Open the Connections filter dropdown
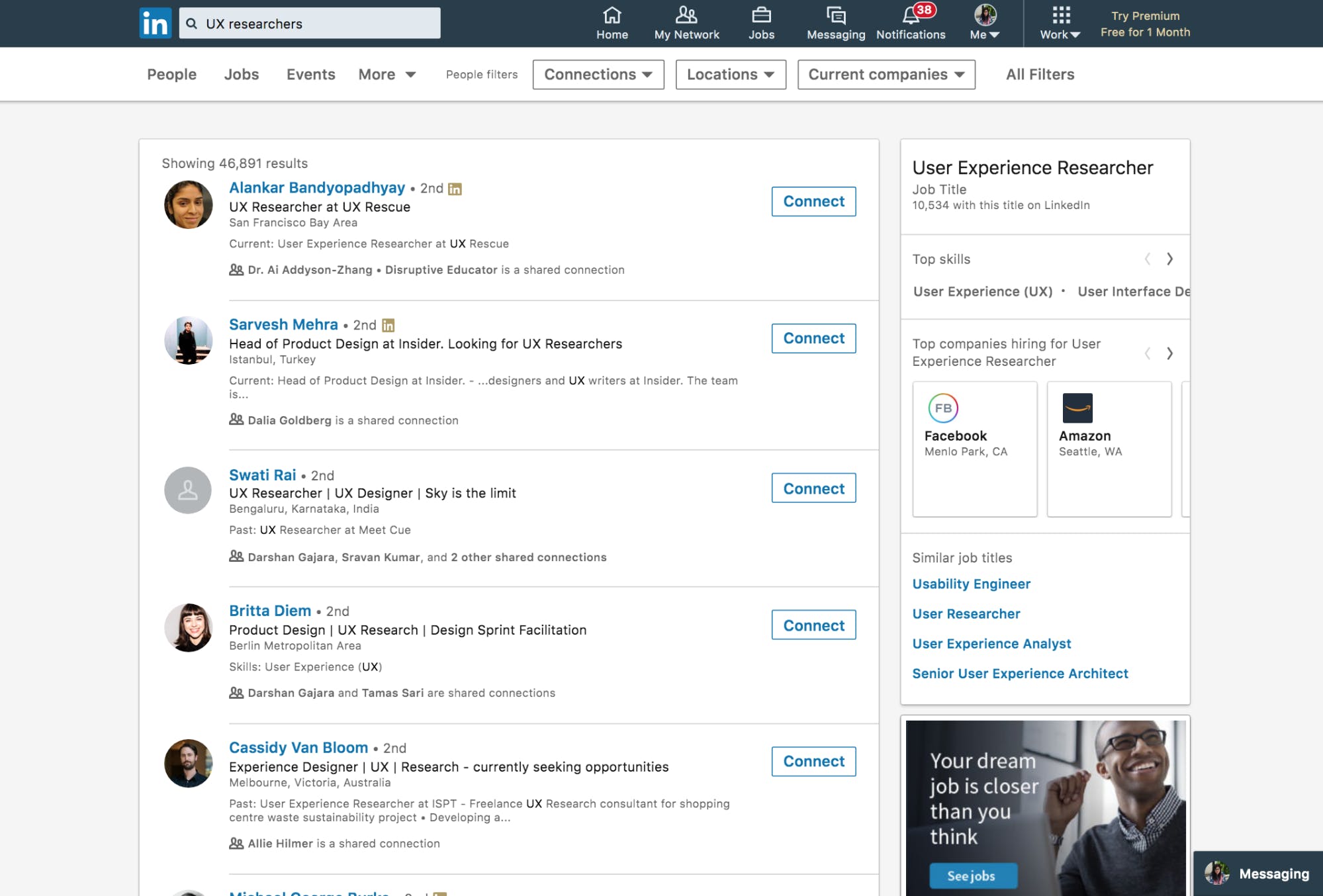 (x=598, y=74)
